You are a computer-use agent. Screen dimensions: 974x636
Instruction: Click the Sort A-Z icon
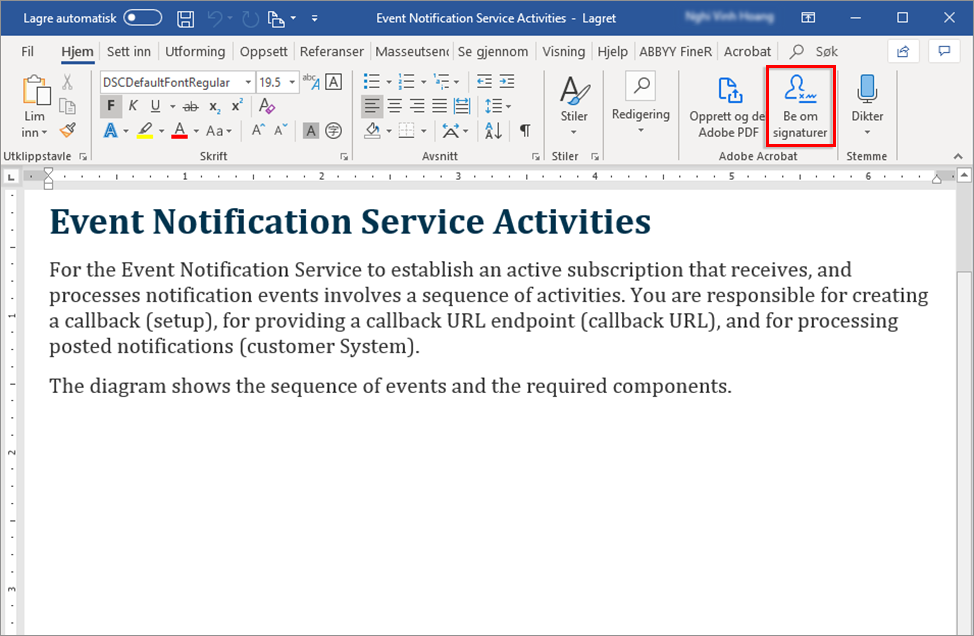[x=493, y=130]
